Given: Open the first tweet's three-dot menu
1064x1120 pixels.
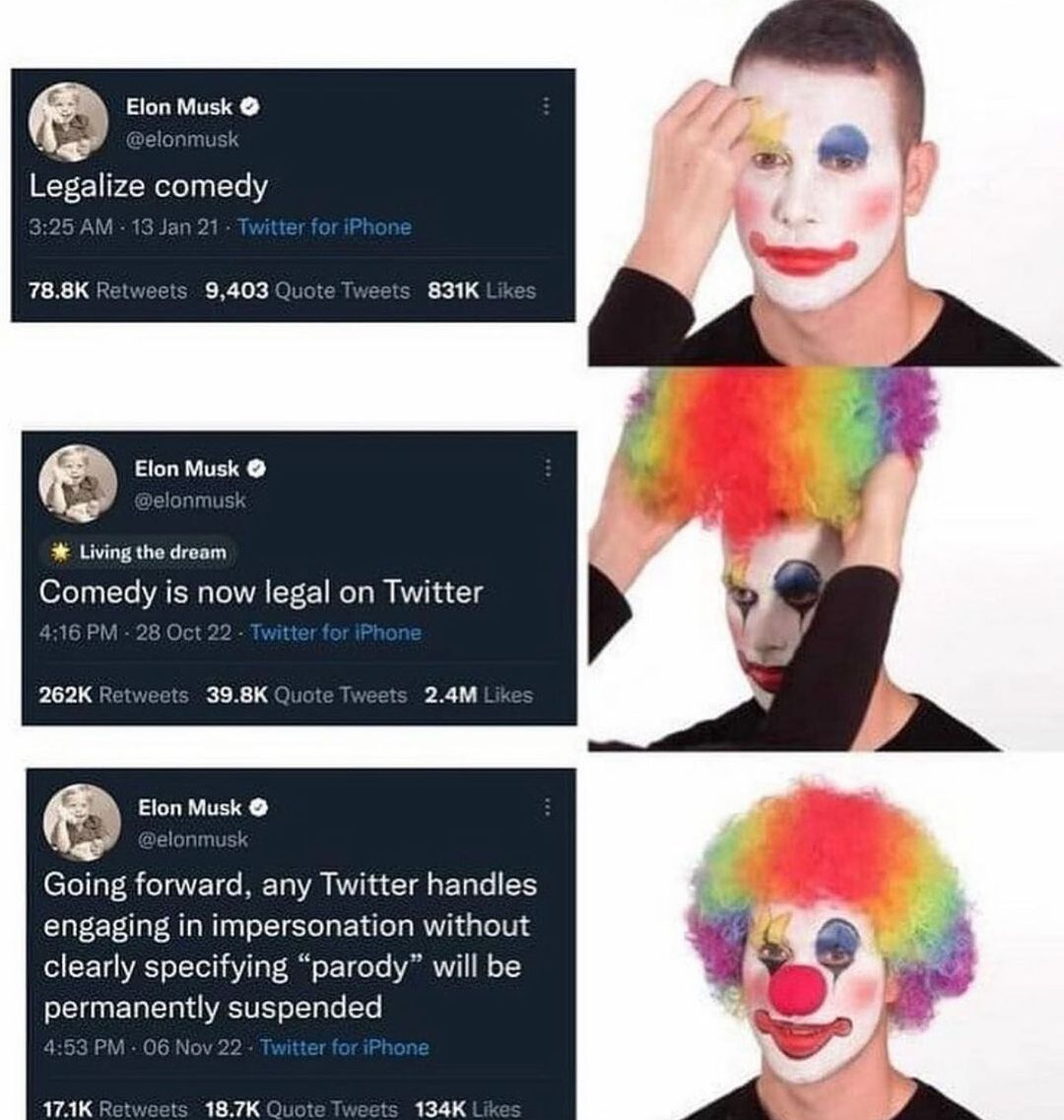Looking at the screenshot, I should 545,106.
